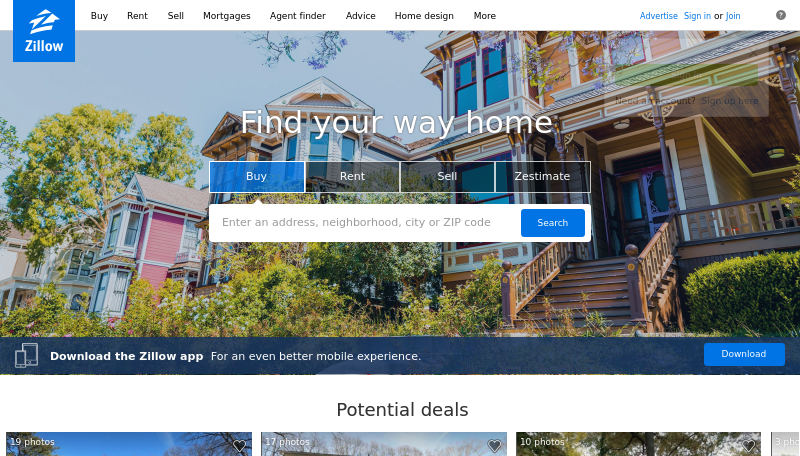Open the More navigation menu

click(x=485, y=16)
